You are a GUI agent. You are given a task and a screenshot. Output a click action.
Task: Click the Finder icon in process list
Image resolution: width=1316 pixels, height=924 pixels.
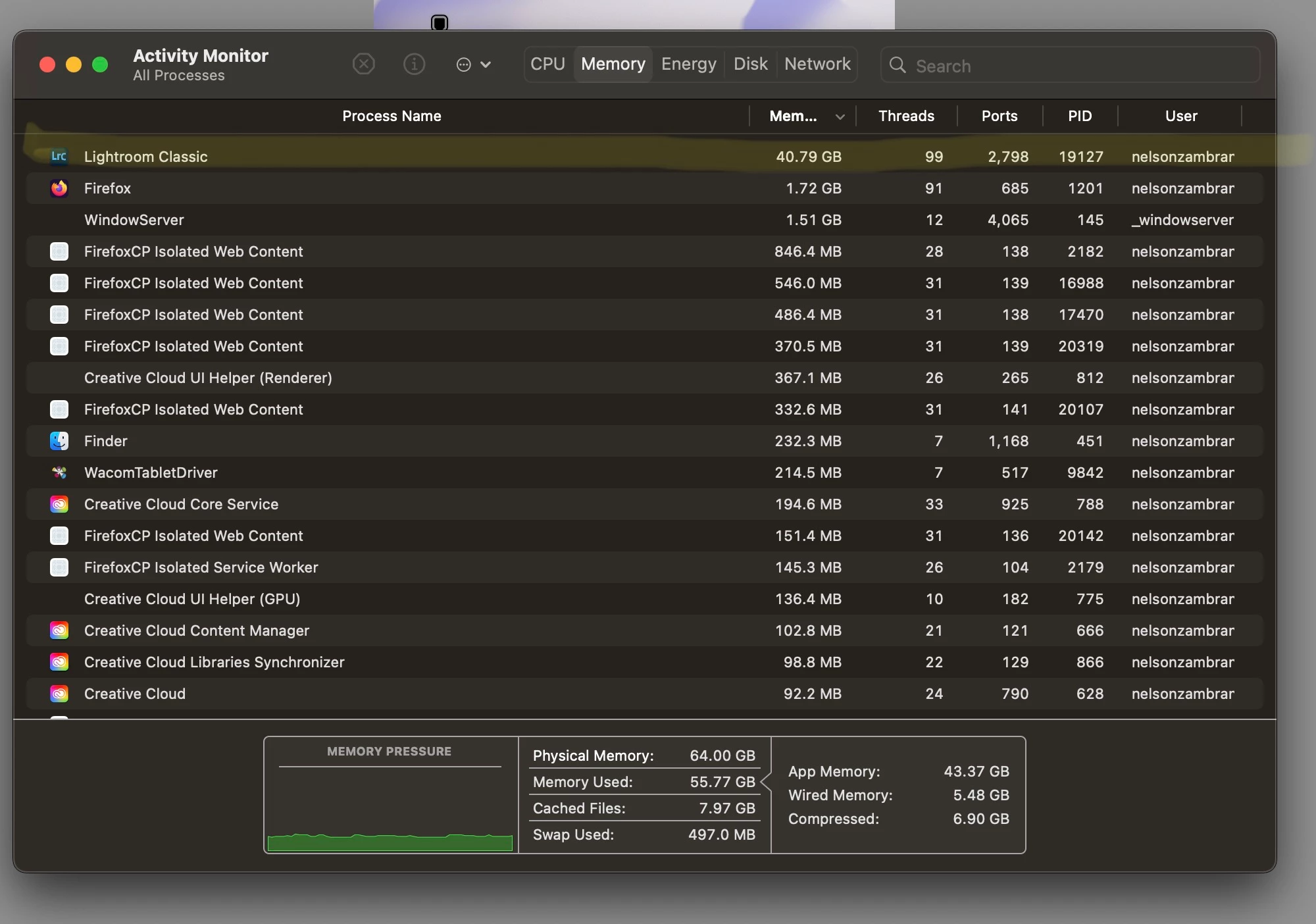click(59, 441)
